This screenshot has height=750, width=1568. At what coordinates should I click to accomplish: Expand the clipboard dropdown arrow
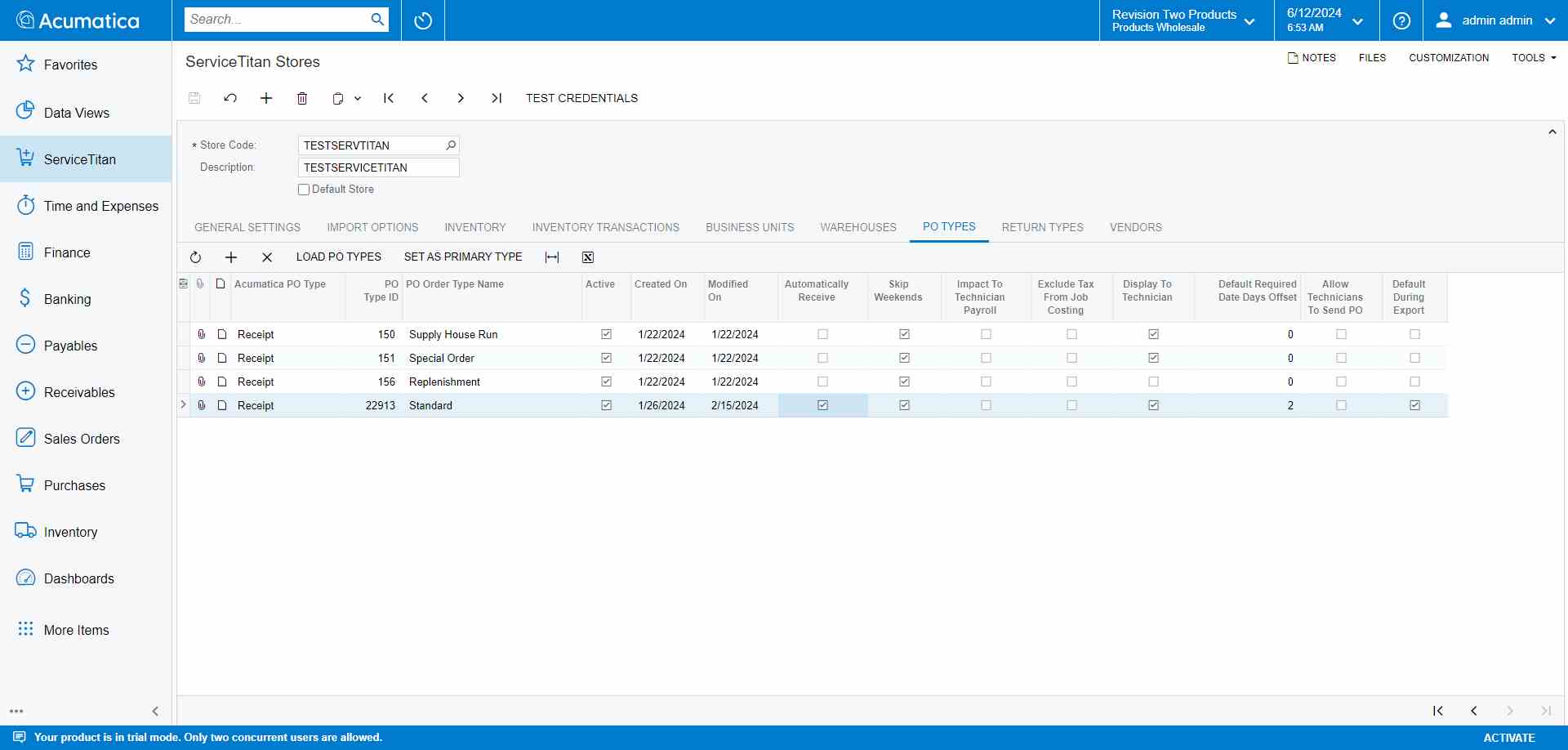pos(358,98)
